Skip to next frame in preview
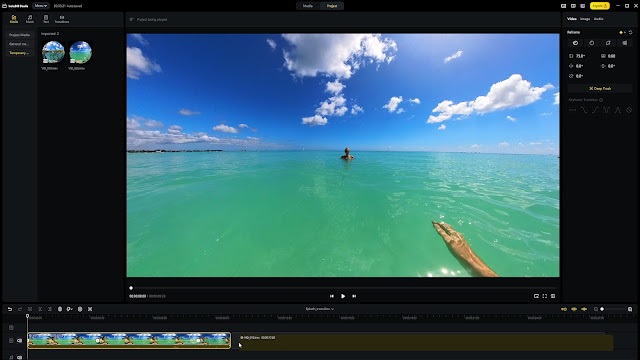The width and height of the screenshot is (640, 360). (354, 296)
